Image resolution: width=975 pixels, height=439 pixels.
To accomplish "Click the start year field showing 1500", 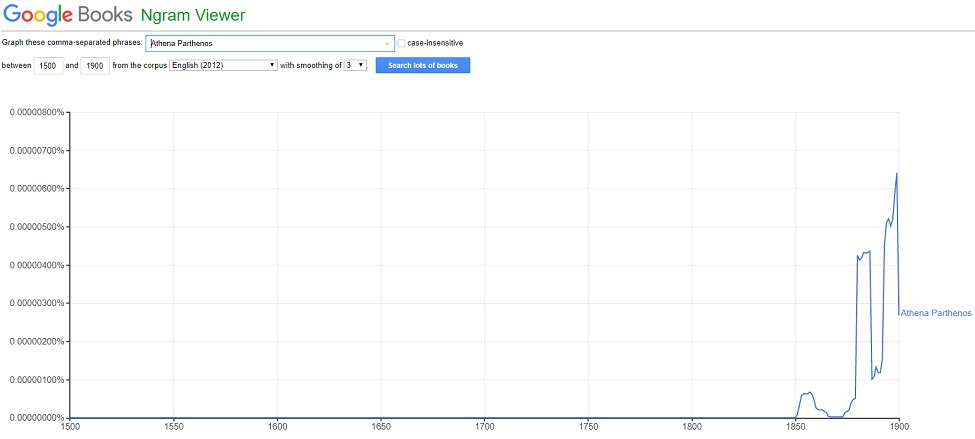I will [x=49, y=66].
